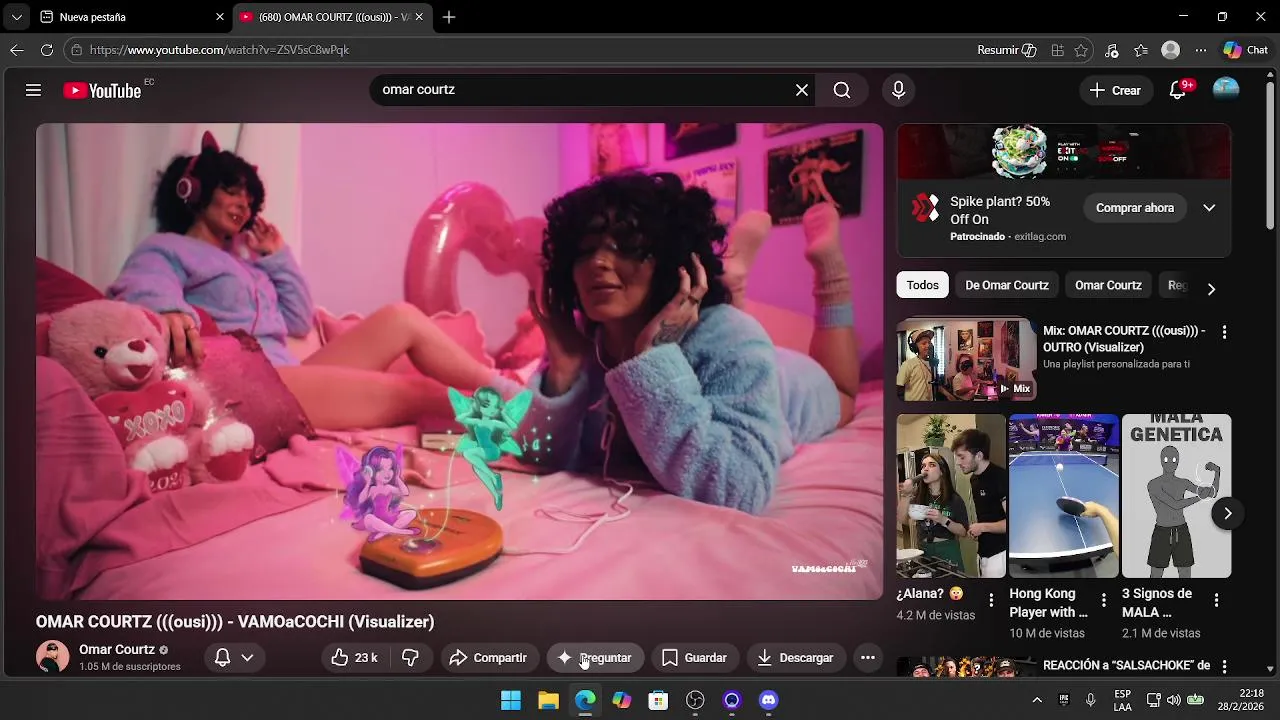
Task: Select the Todos filter chip
Action: coord(923,286)
